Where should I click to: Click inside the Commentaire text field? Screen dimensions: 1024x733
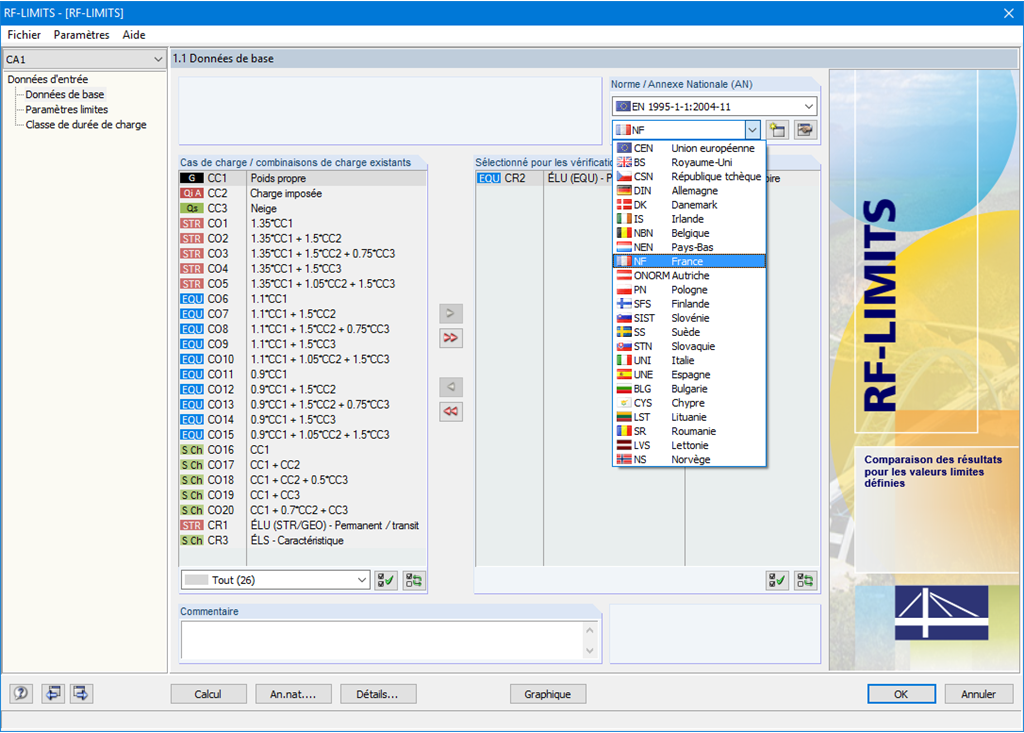pos(383,640)
